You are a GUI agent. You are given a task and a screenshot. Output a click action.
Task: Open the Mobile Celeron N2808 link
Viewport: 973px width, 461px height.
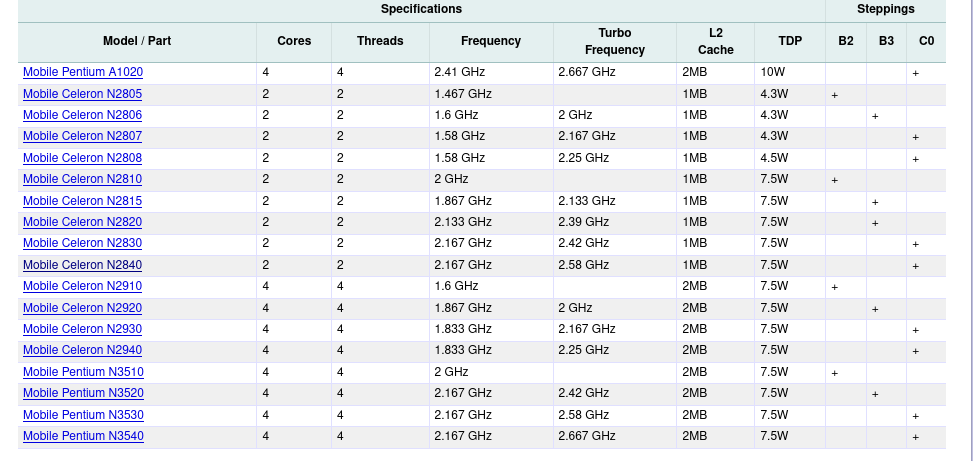click(83, 158)
